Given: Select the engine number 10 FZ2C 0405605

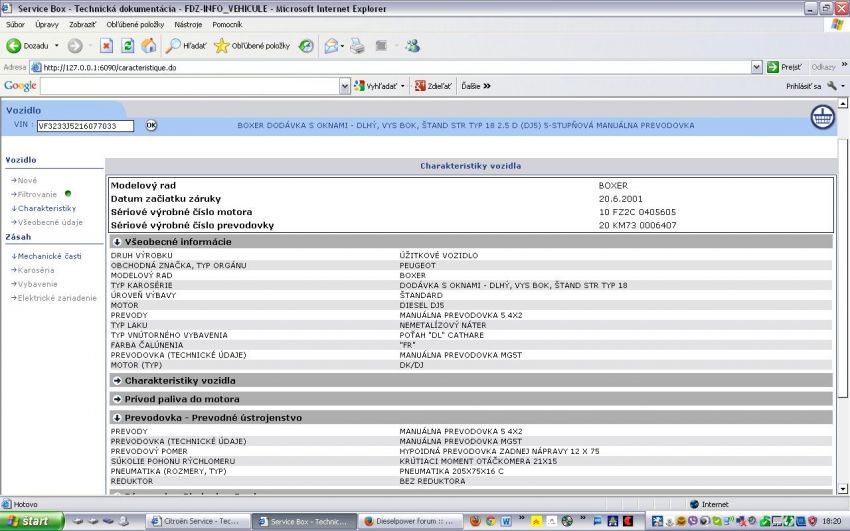Looking at the screenshot, I should 637,212.
